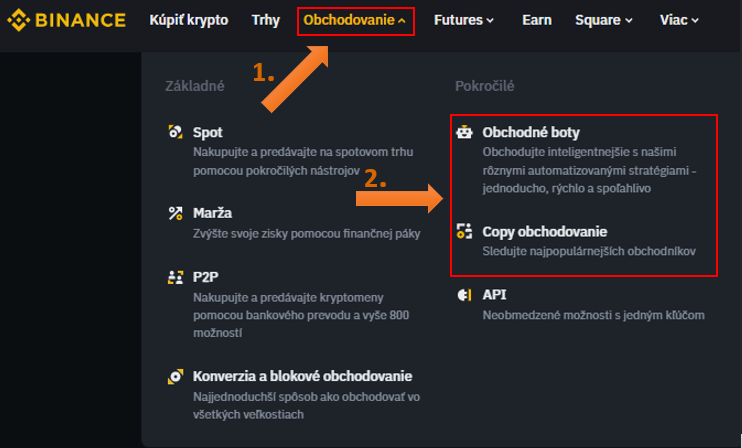Click the Binance logo icon
The width and height of the screenshot is (742, 448).
tap(20, 20)
